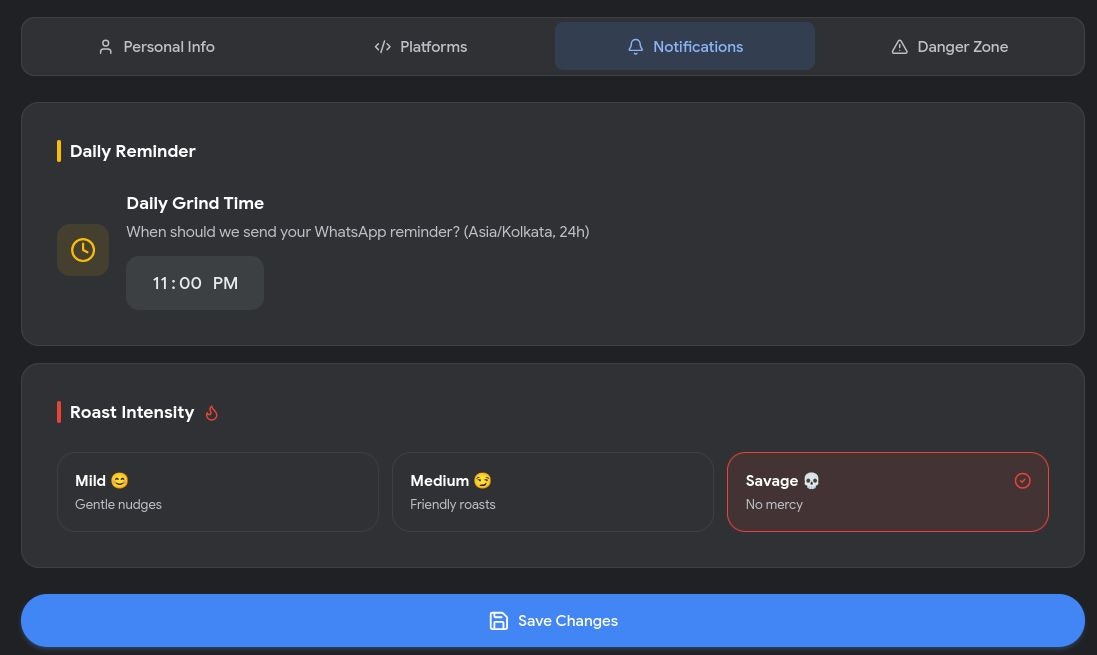Click the reminder time input field
This screenshot has width=1097, height=655.
[x=195, y=283]
